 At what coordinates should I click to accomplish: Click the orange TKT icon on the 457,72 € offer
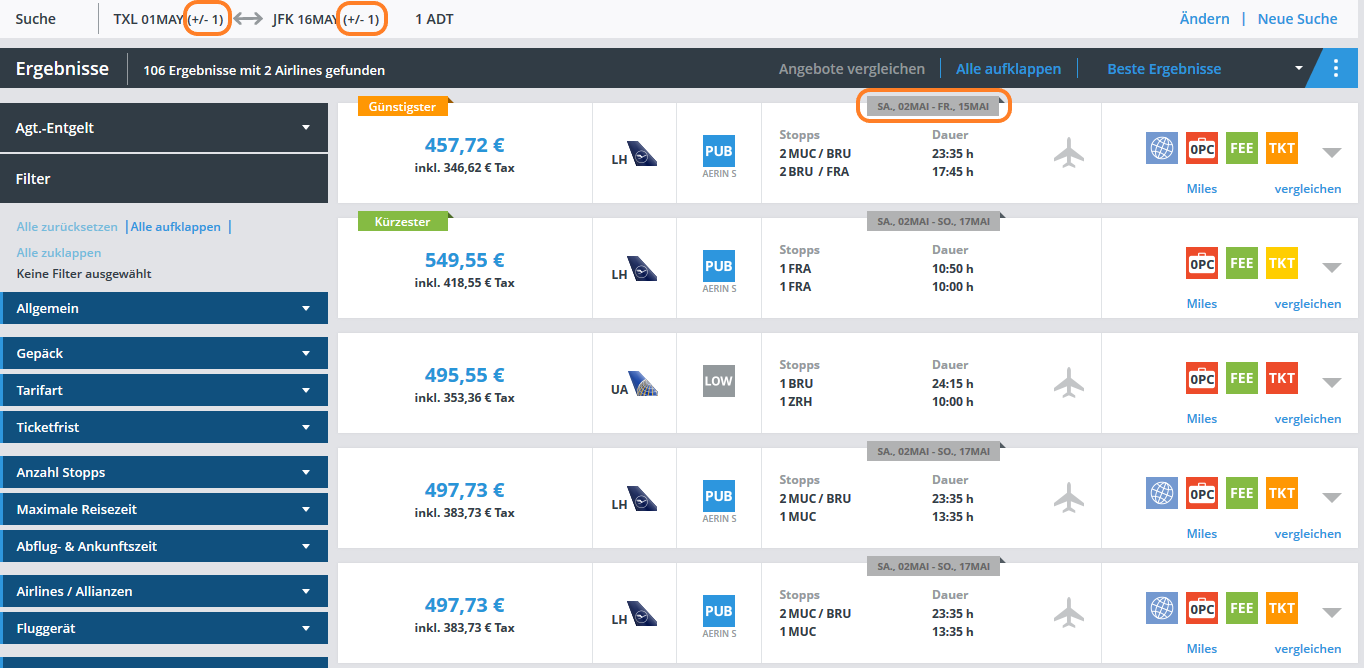pyautogui.click(x=1281, y=149)
